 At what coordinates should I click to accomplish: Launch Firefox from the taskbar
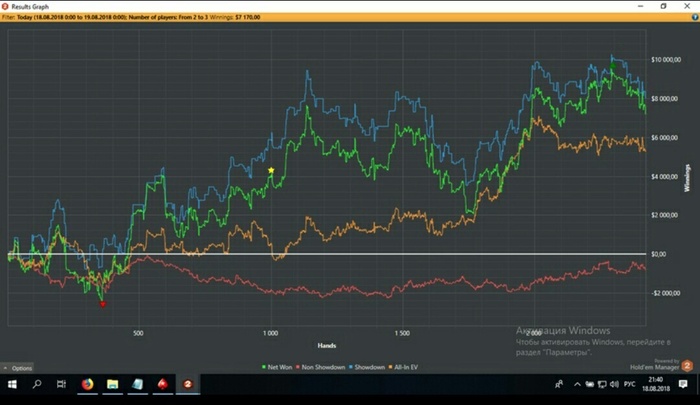pyautogui.click(x=88, y=384)
